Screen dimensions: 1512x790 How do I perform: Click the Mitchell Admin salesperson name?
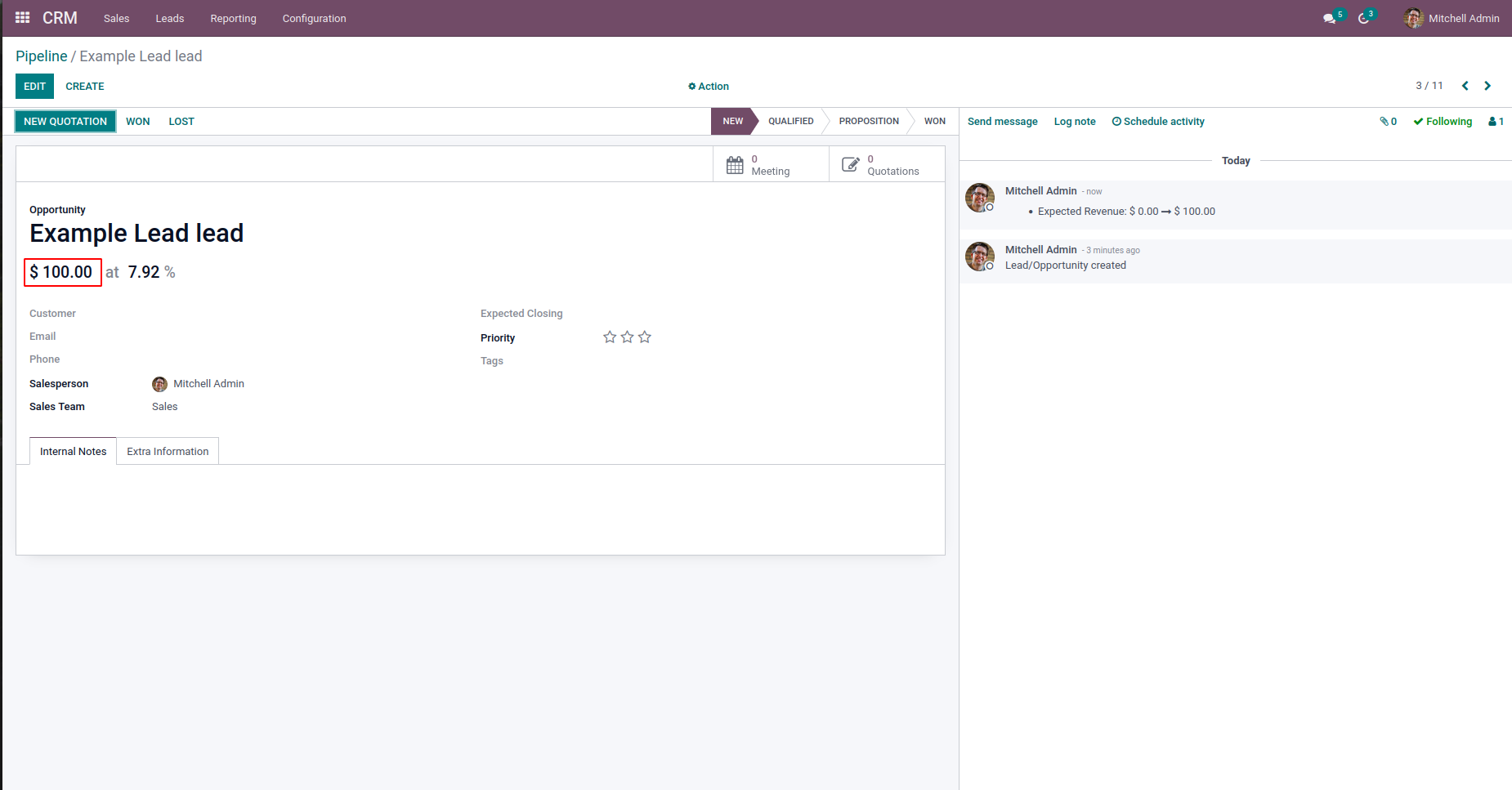point(208,384)
